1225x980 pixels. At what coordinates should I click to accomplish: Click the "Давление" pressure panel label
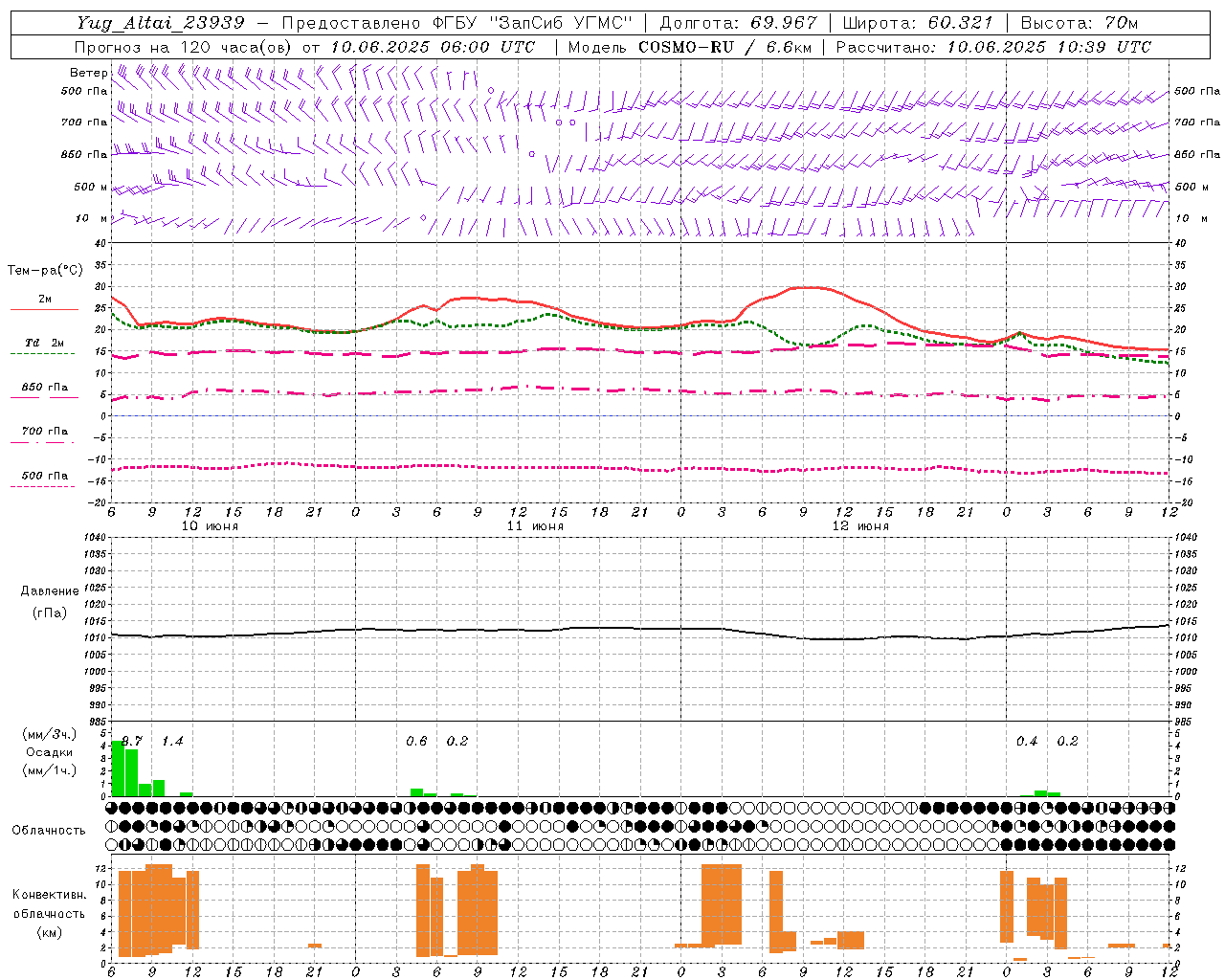(x=50, y=591)
